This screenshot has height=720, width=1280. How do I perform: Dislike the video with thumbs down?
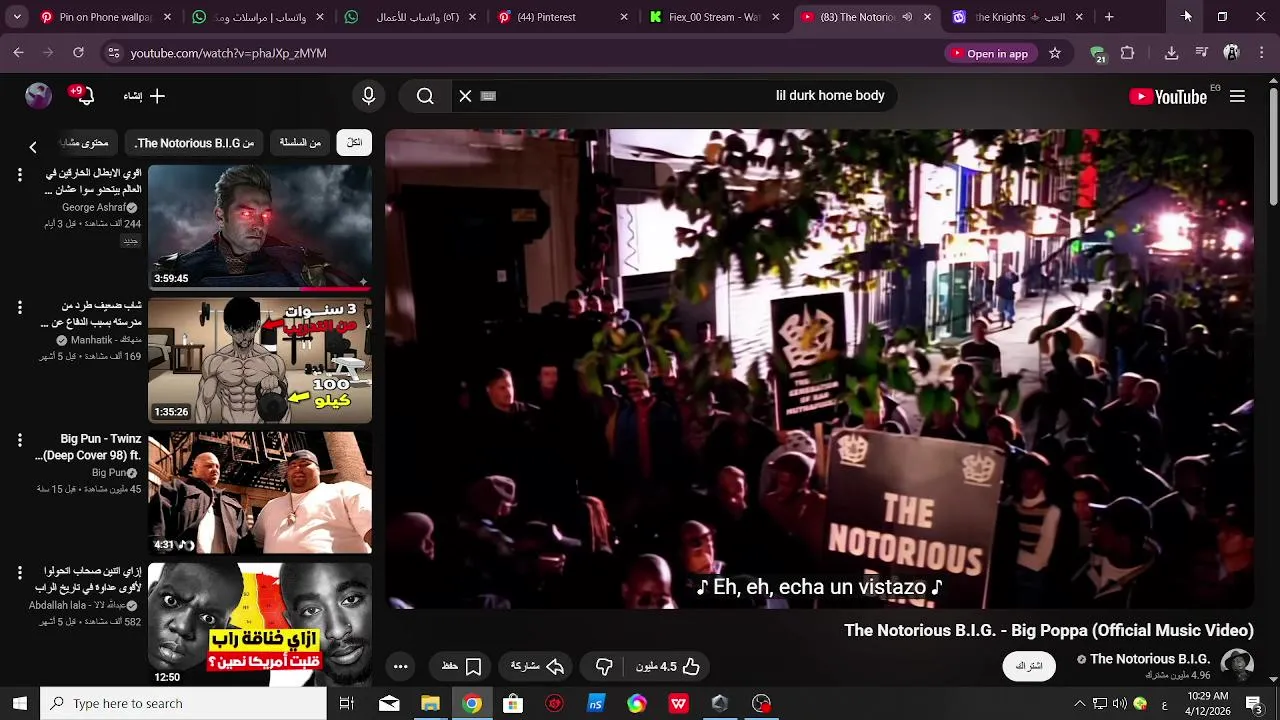pos(604,666)
